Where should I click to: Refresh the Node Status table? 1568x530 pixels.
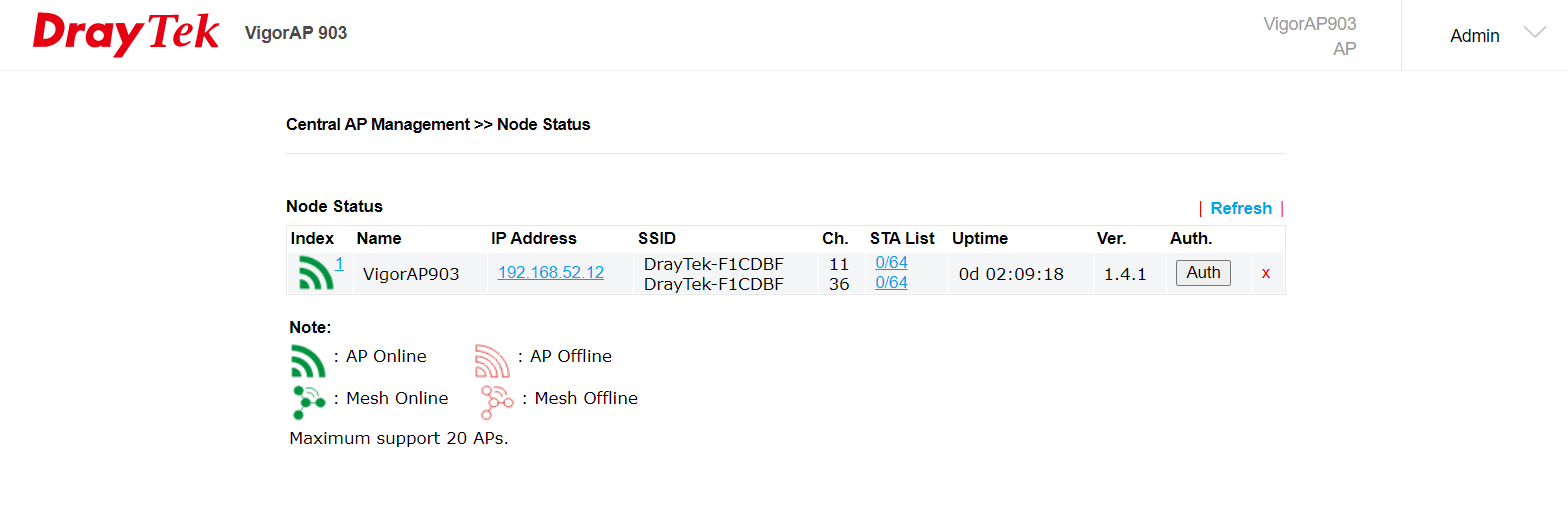[1241, 208]
